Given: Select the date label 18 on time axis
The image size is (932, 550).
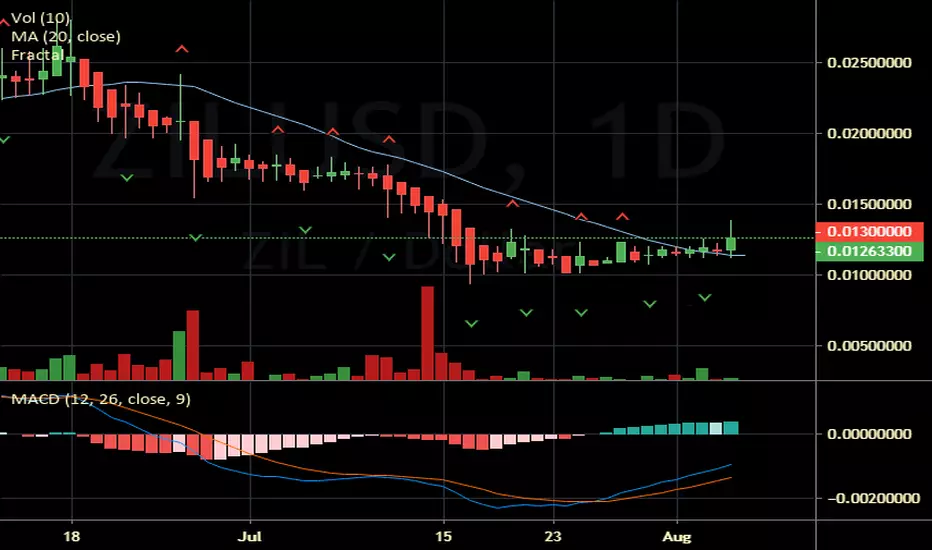Looking at the screenshot, I should pos(71,536).
